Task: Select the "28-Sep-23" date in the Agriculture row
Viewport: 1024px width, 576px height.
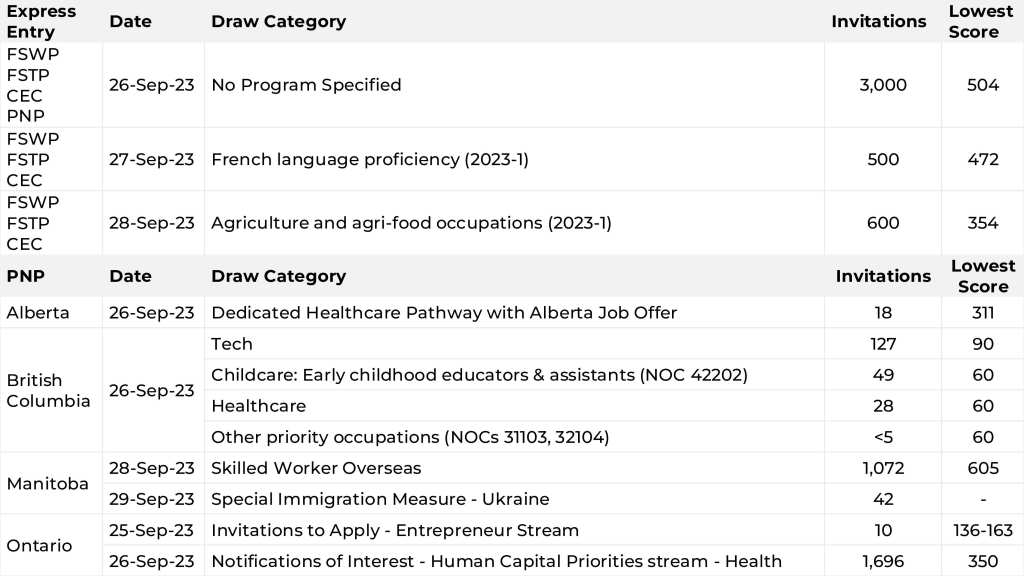Action: [x=152, y=223]
